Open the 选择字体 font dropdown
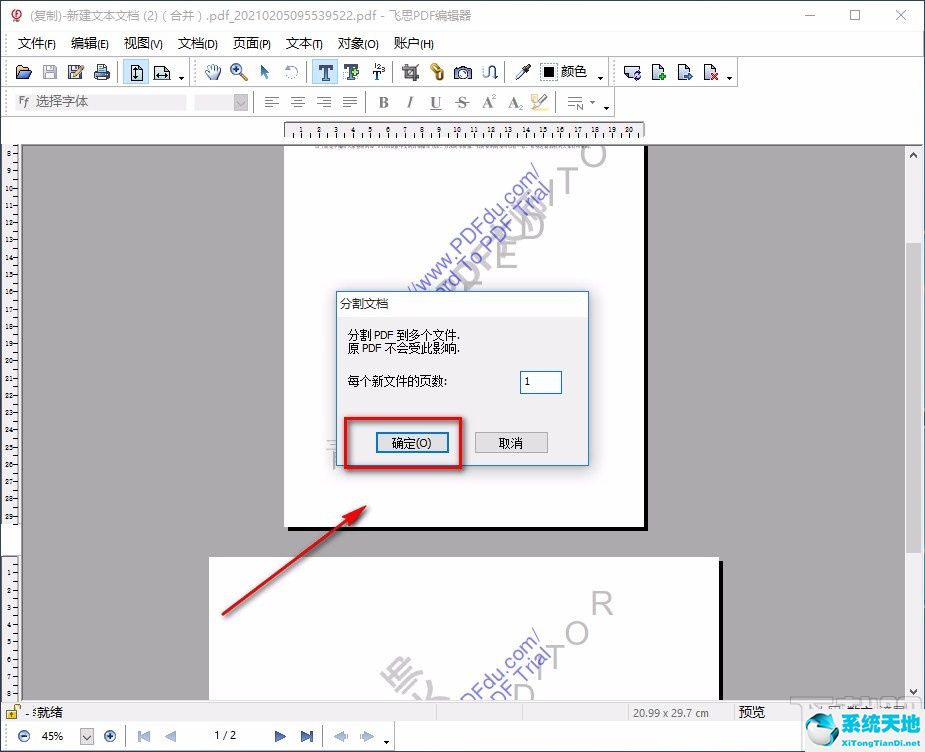 point(108,102)
